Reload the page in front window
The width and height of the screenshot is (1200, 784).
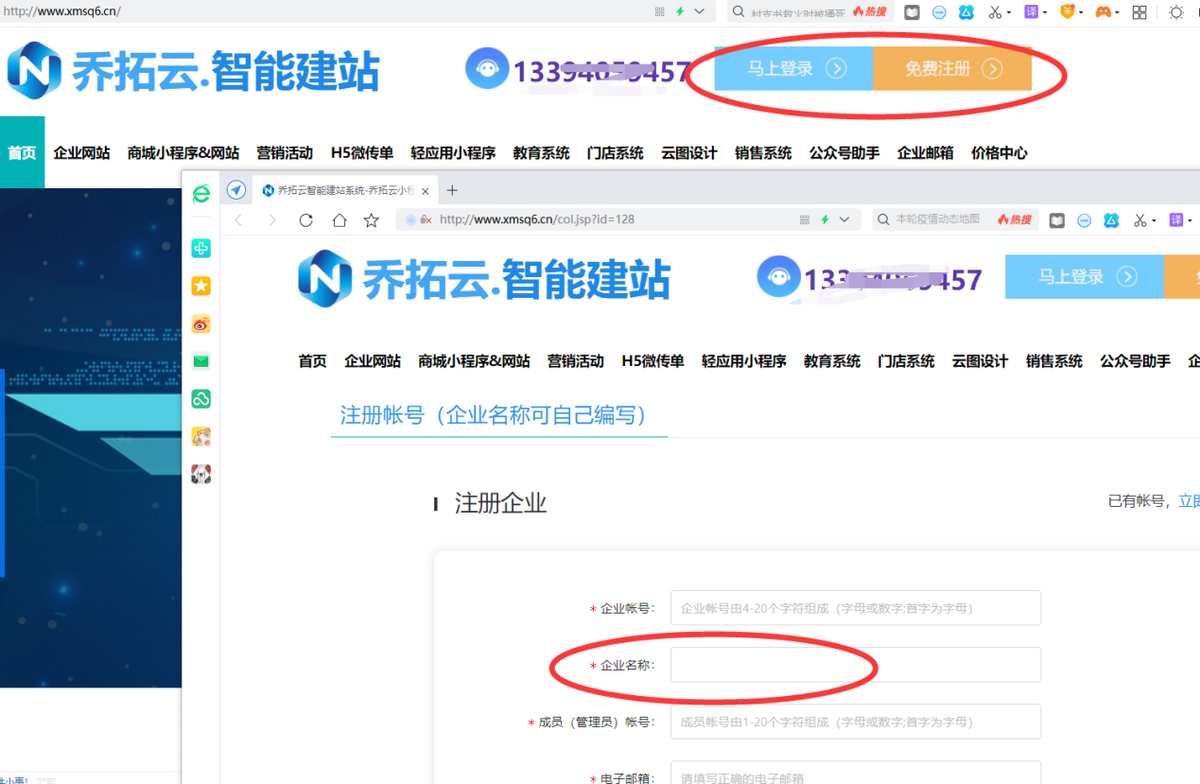click(306, 220)
